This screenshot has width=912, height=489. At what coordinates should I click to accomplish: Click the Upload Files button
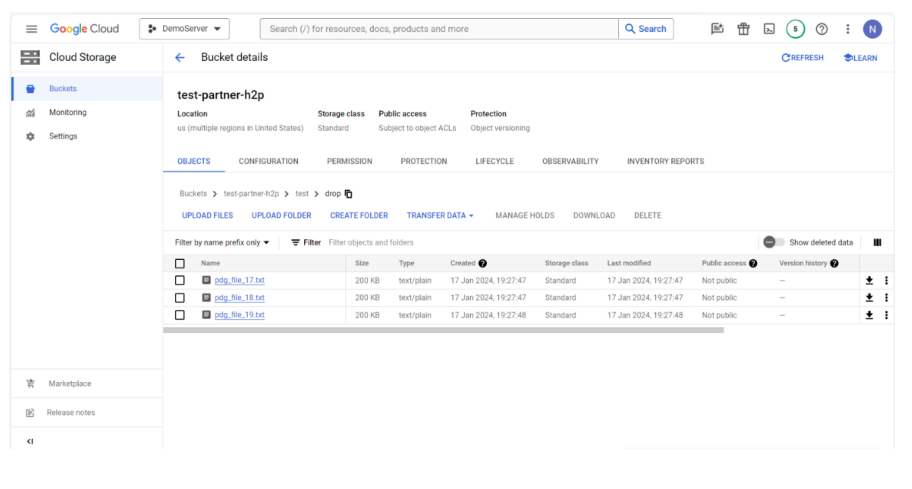[x=207, y=216]
